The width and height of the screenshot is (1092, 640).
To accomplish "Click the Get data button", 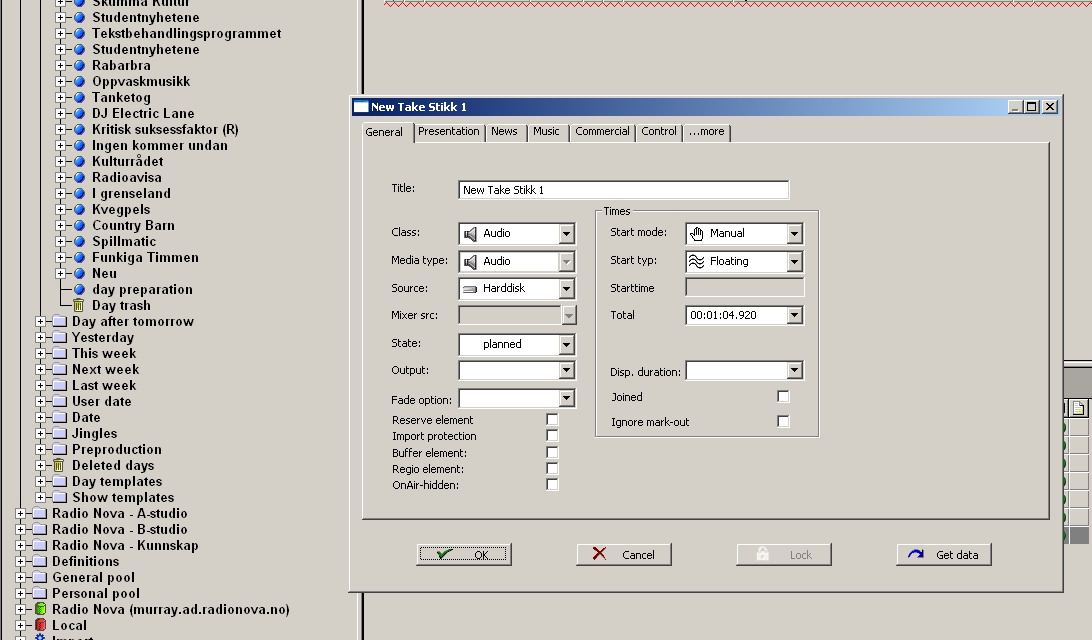I will pyautogui.click(x=944, y=554).
